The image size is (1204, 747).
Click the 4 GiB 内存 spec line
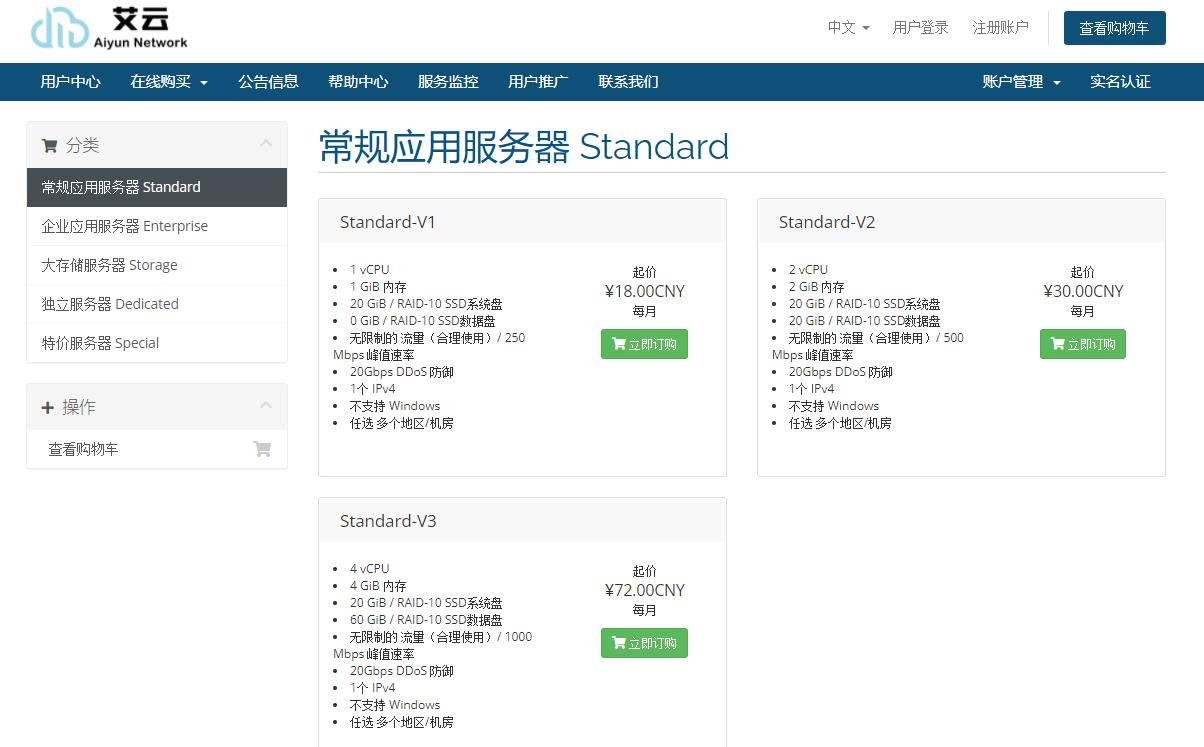378,586
